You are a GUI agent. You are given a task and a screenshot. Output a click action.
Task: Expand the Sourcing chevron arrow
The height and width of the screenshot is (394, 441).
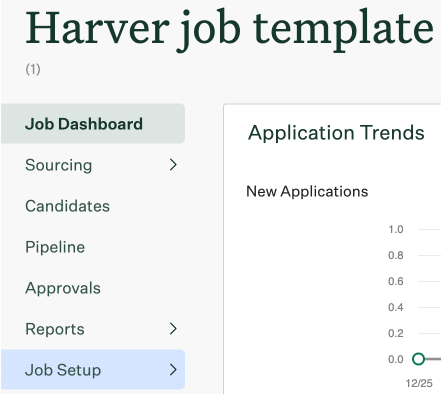pyautogui.click(x=173, y=165)
